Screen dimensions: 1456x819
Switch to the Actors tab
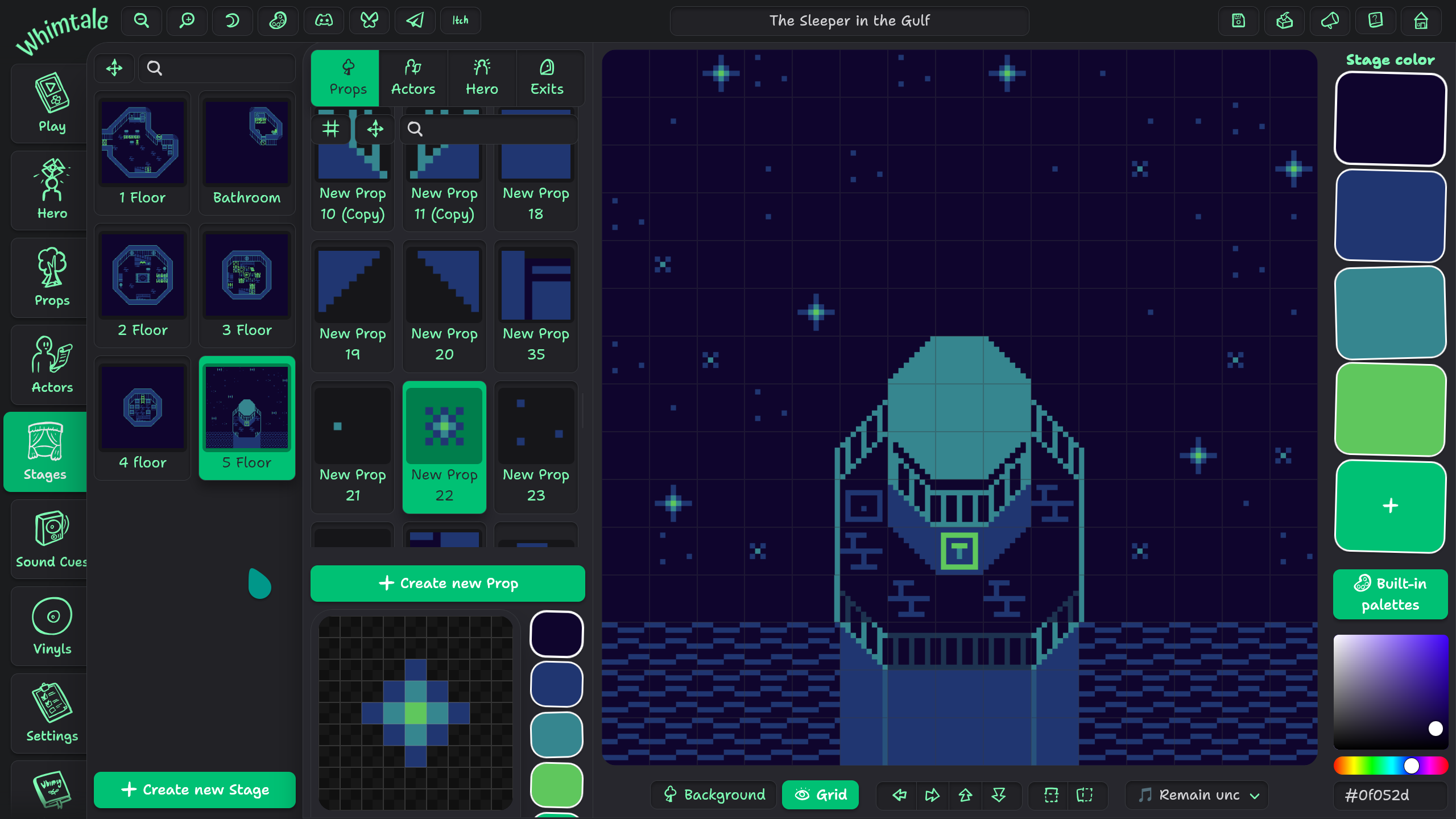point(413,78)
